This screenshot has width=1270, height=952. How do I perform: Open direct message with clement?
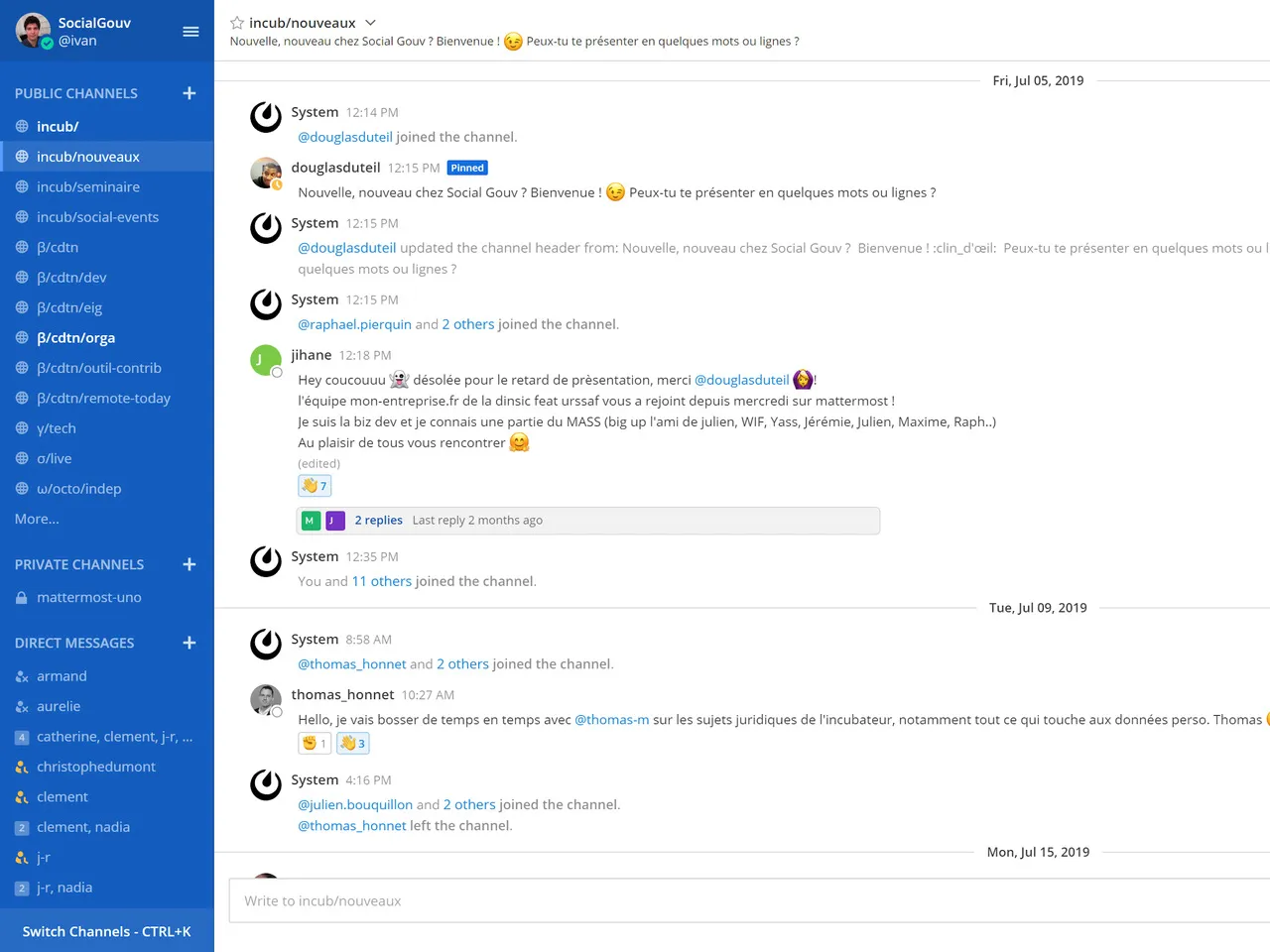(107, 797)
